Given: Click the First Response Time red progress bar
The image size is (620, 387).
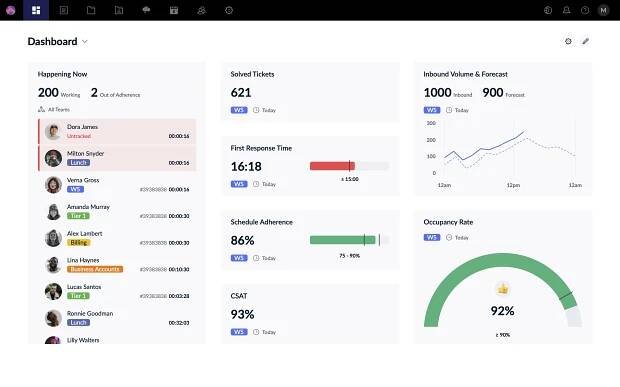Looking at the screenshot, I should coord(332,166).
